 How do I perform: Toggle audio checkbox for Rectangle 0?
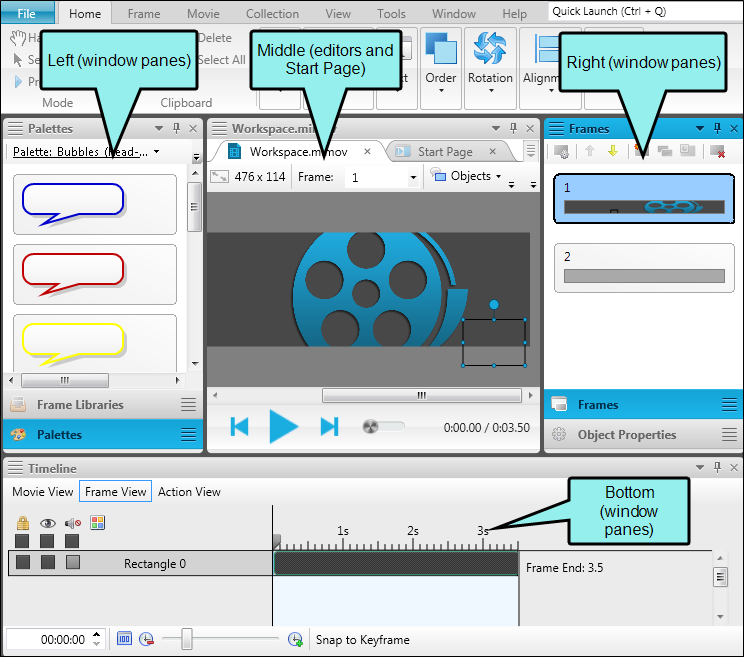[73, 562]
